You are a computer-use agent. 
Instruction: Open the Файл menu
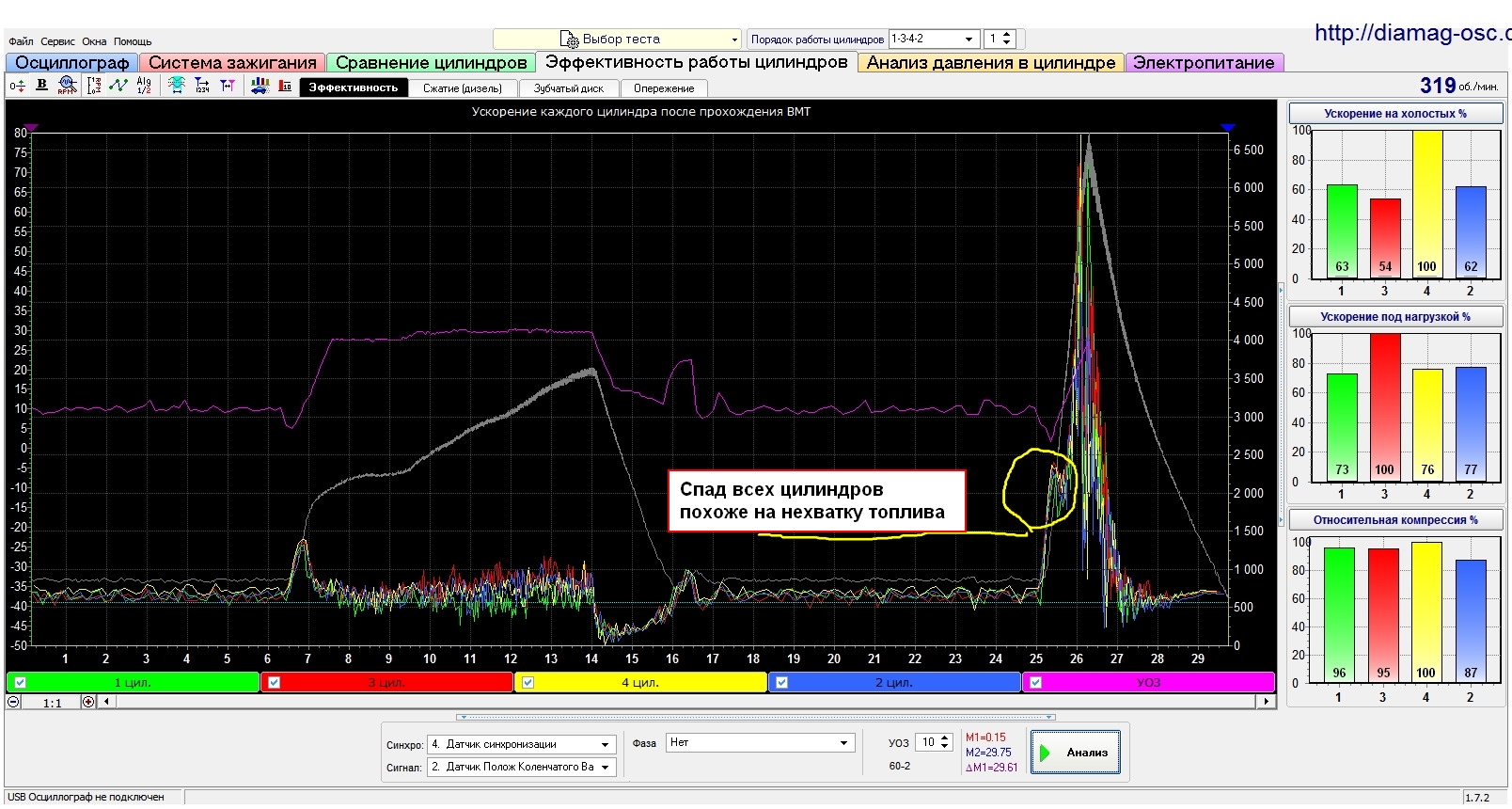[x=21, y=41]
